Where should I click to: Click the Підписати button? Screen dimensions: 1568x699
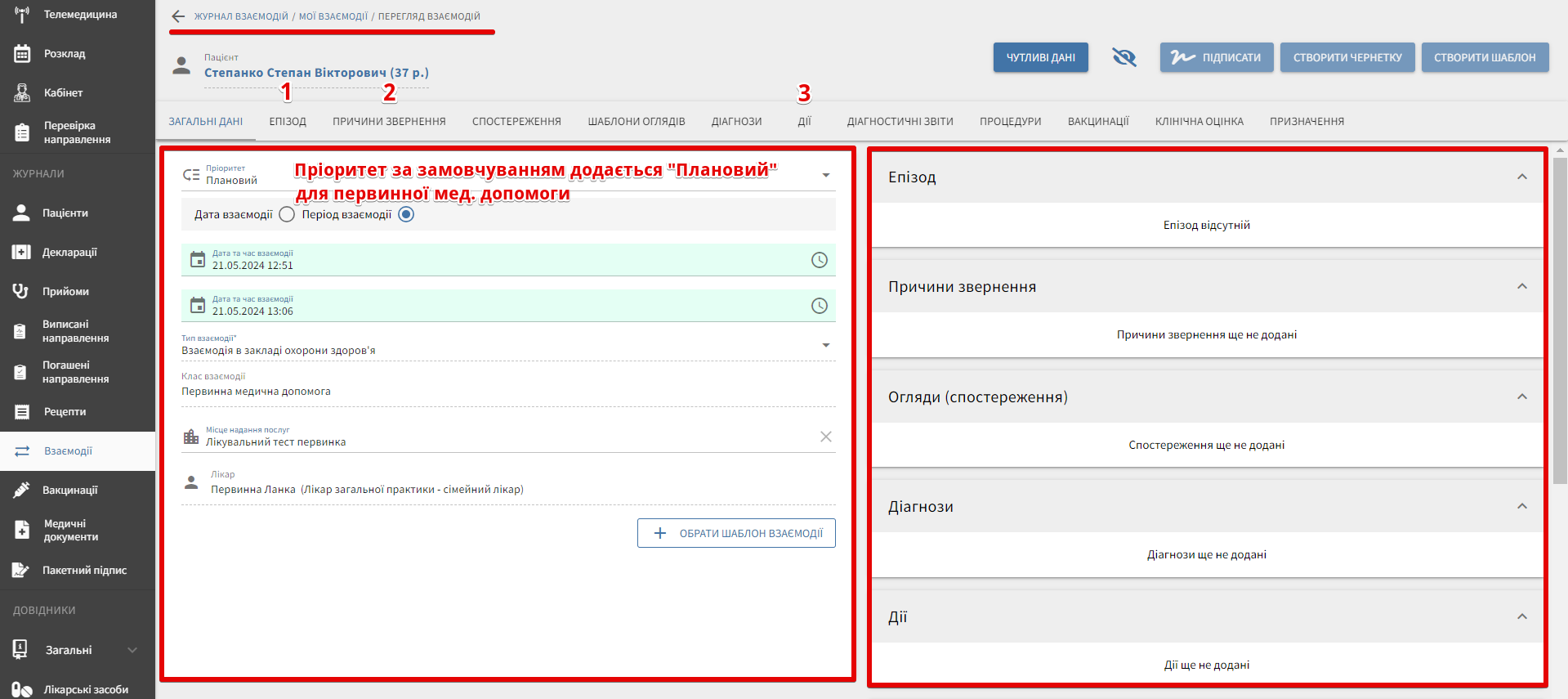(x=1216, y=57)
